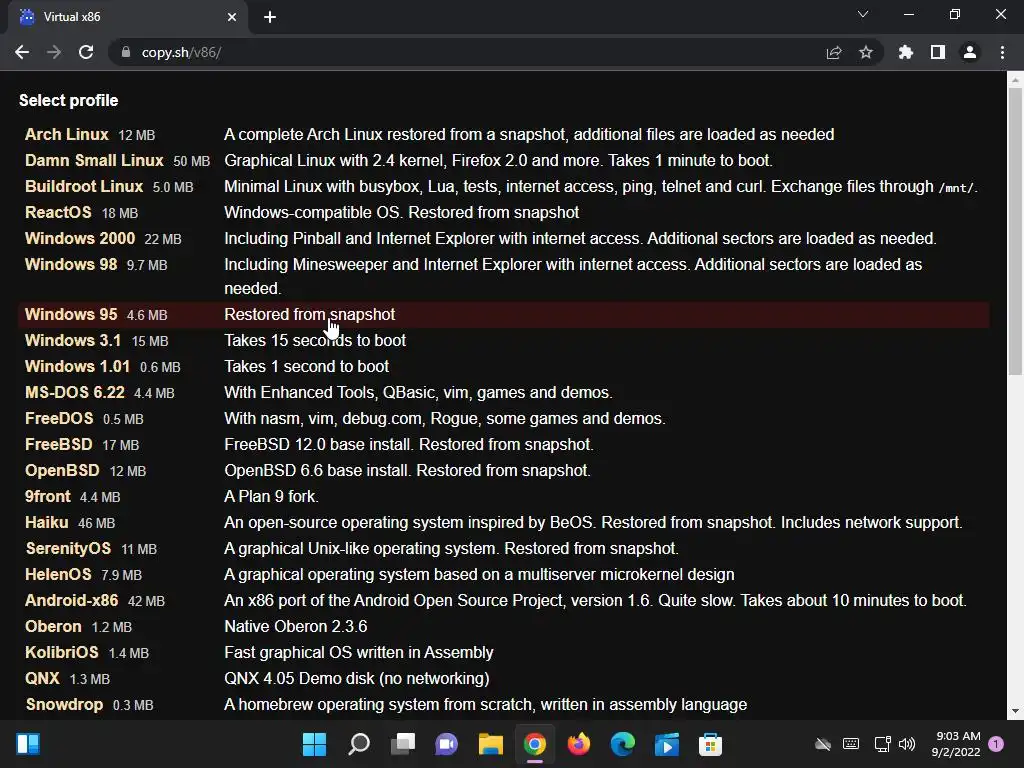The image size is (1024, 768).
Task: Boot the QNX profile
Action: coord(42,679)
